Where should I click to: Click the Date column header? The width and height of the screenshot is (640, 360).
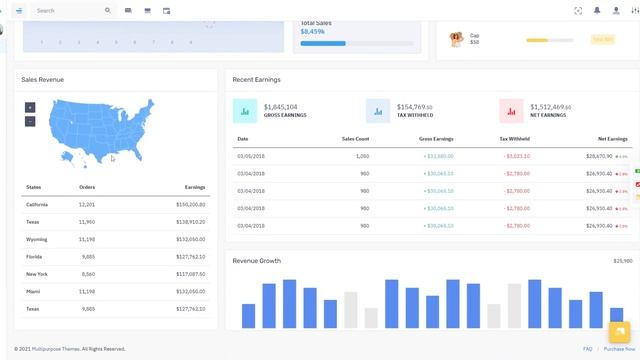pos(242,139)
